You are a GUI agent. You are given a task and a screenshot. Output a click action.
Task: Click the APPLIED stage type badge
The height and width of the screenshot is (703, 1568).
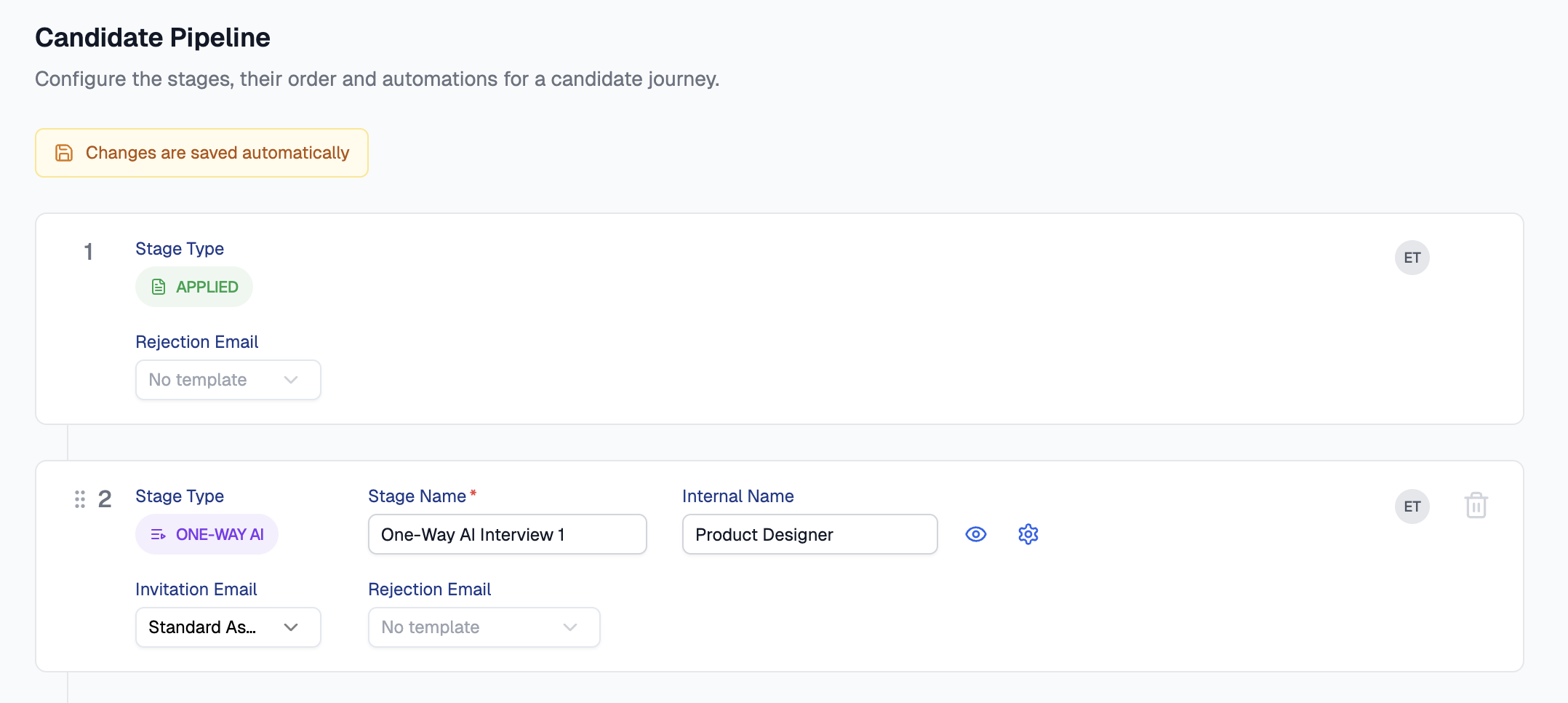[194, 287]
